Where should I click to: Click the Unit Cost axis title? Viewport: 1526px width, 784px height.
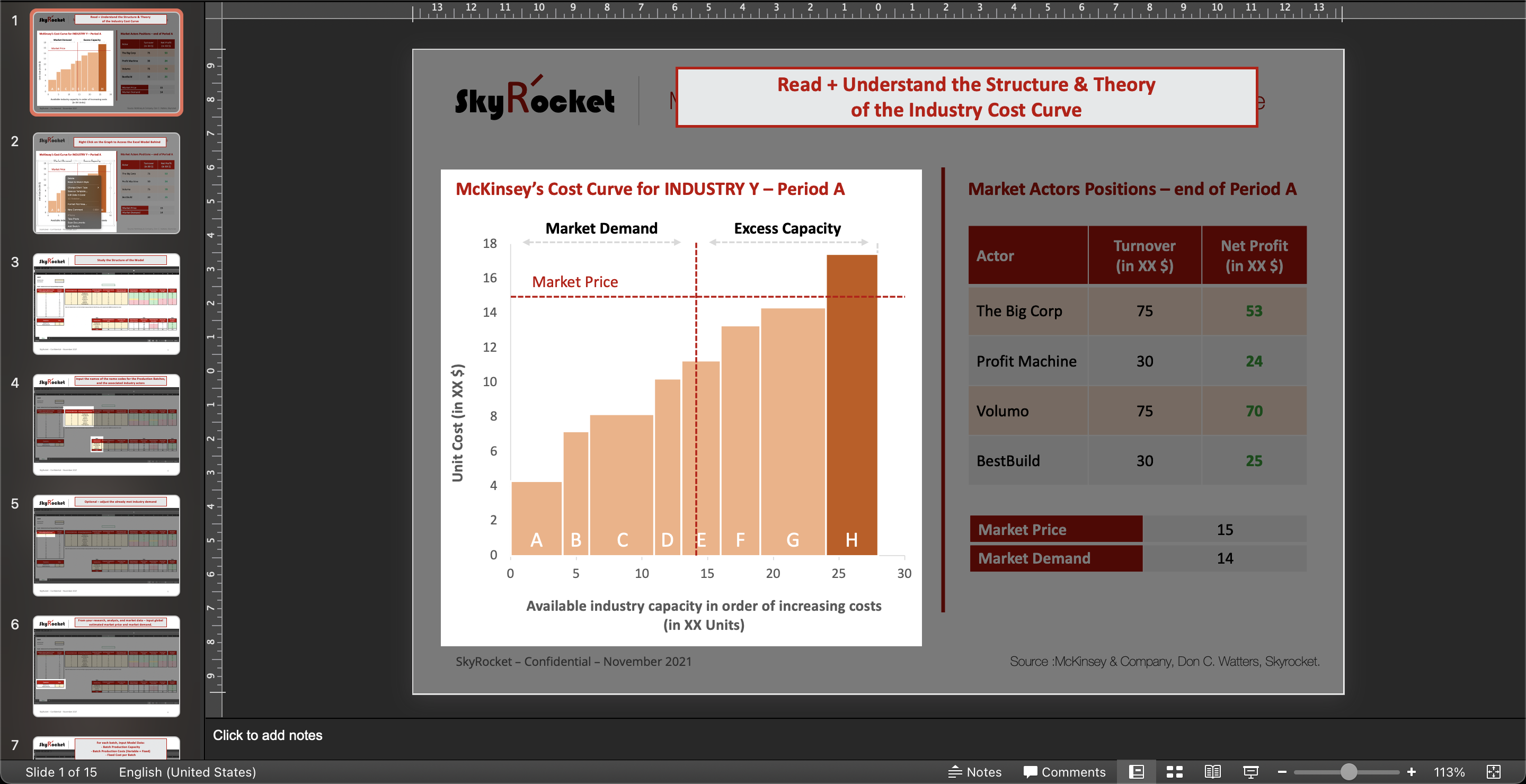(x=457, y=423)
